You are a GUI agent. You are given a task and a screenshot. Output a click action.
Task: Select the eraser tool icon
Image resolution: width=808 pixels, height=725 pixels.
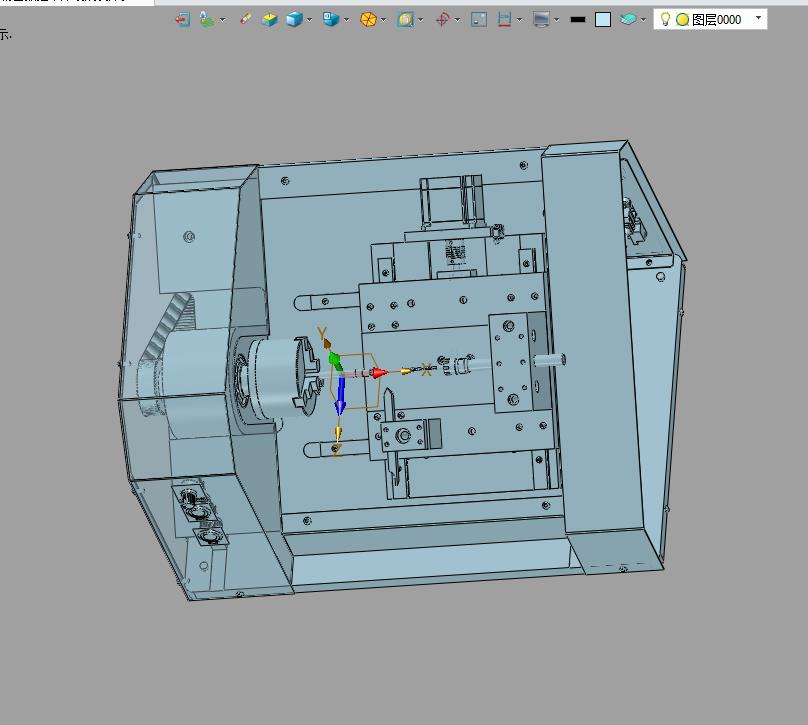246,20
